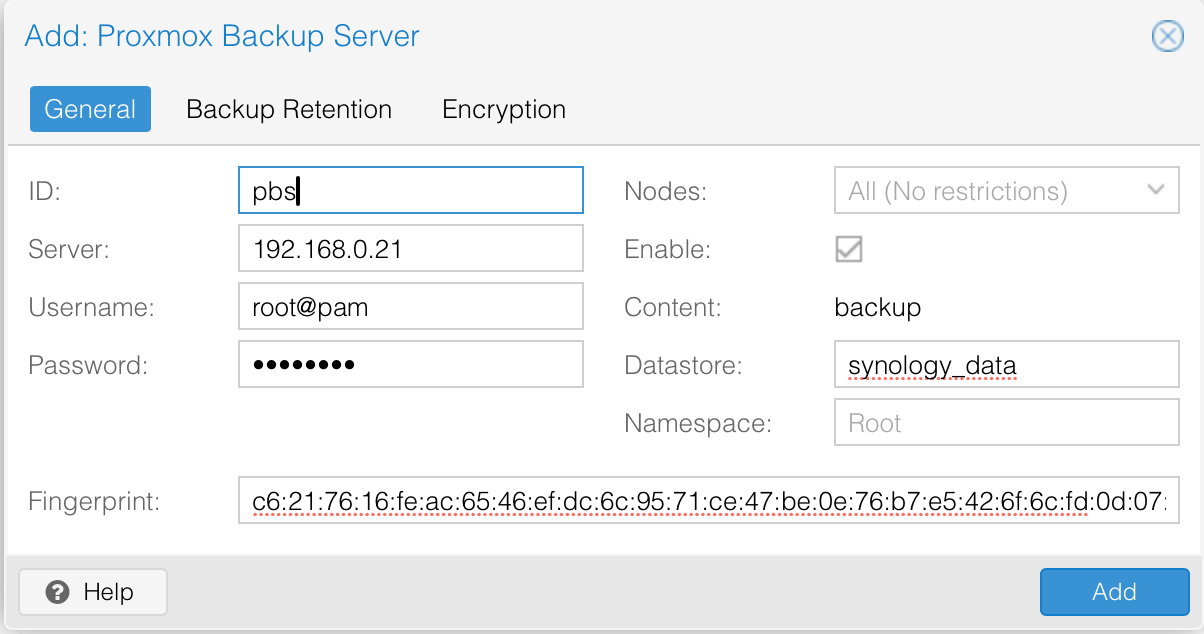
Task: Click the Fingerprint text field
Action: (x=709, y=502)
